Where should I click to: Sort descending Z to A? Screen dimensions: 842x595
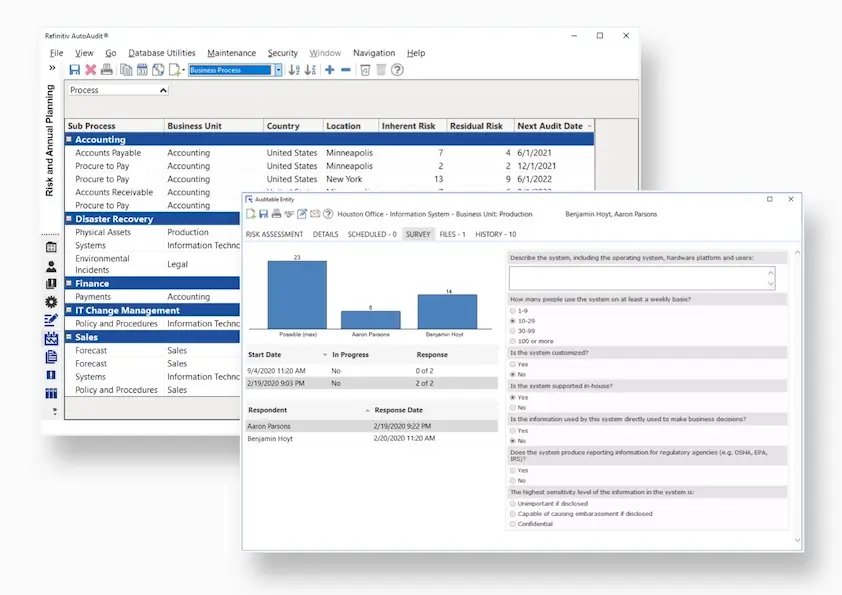click(x=310, y=70)
